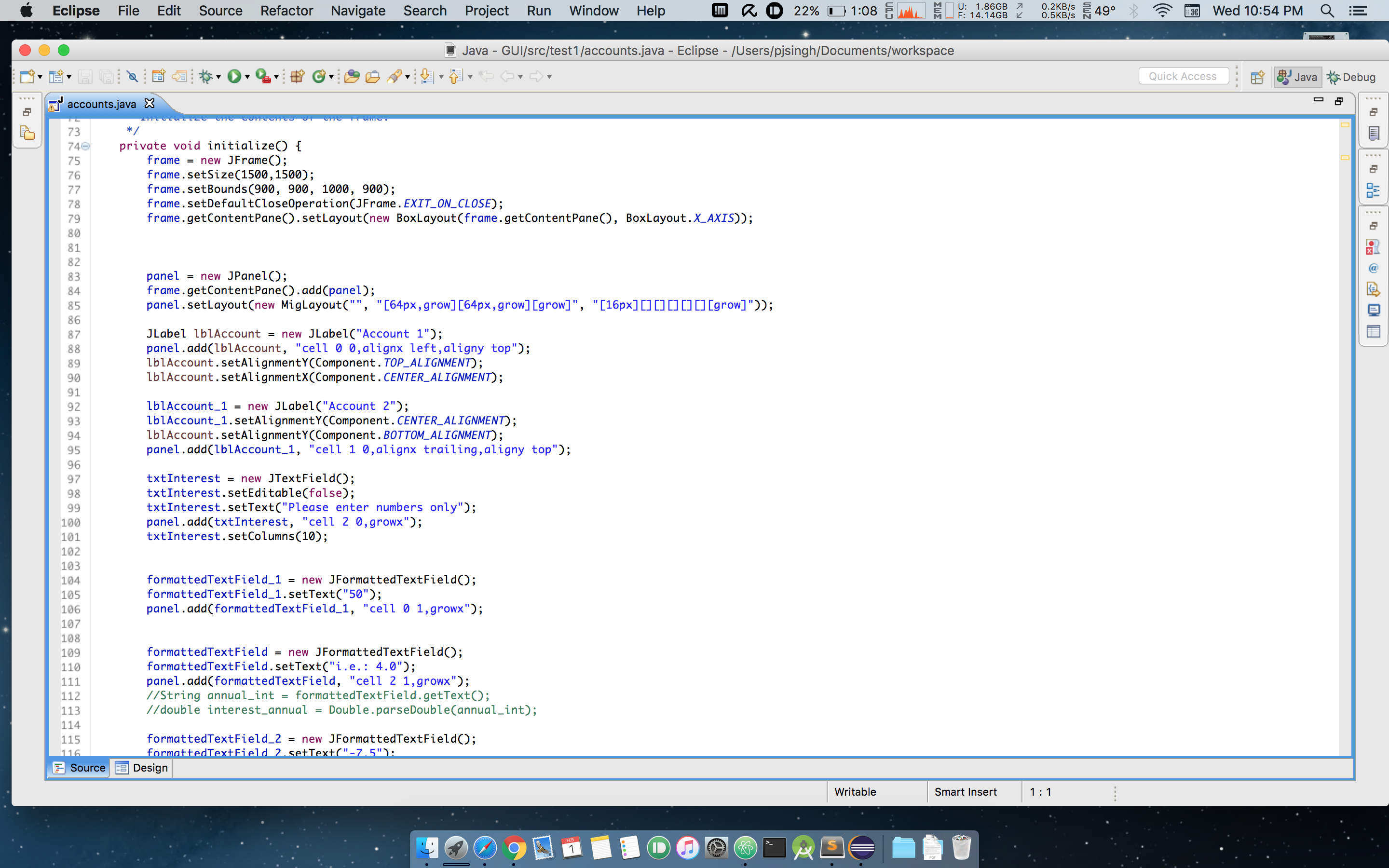The height and width of the screenshot is (868, 1389).
Task: Expand the External Tools dropdown arrow
Action: pos(276,77)
